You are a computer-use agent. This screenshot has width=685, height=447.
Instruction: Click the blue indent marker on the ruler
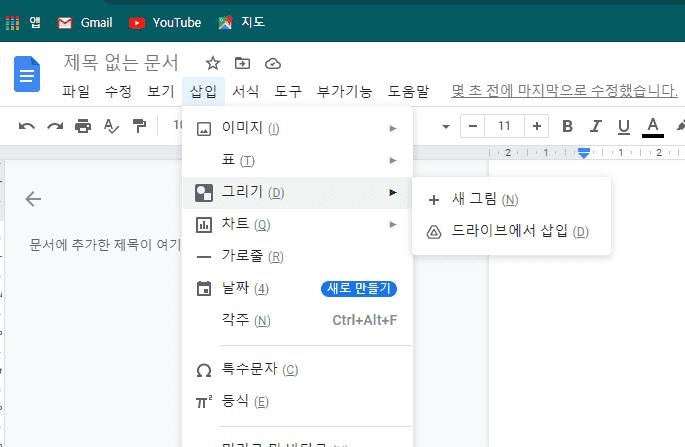(x=584, y=153)
